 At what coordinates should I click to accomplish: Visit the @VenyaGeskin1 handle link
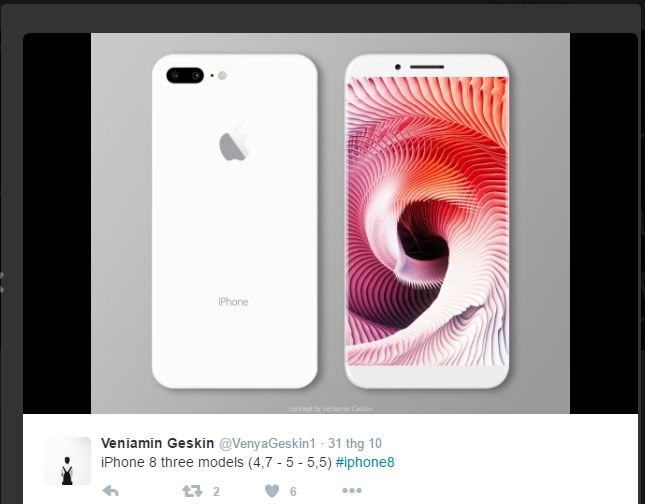[267, 444]
